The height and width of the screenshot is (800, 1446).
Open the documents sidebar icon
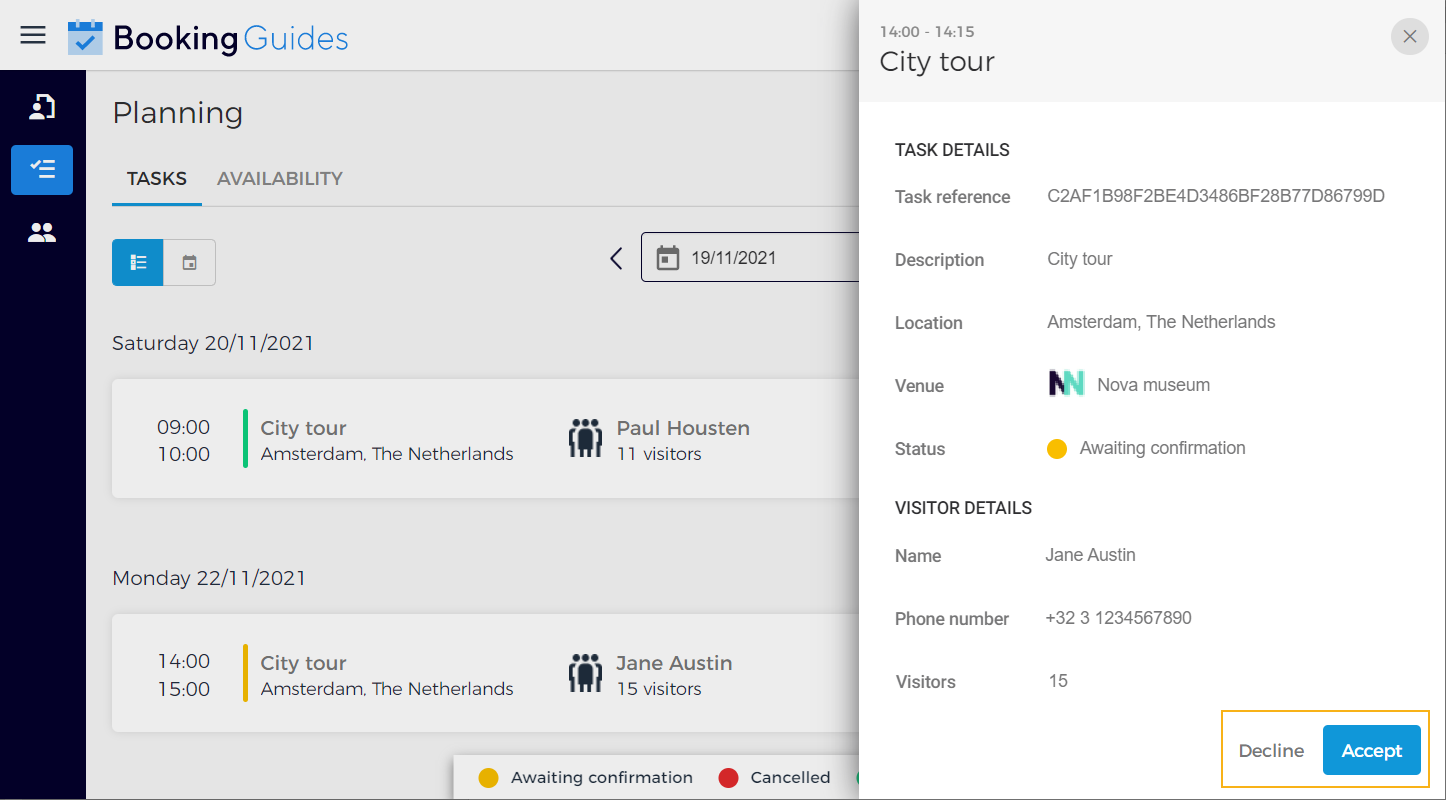pyautogui.click(x=42, y=107)
